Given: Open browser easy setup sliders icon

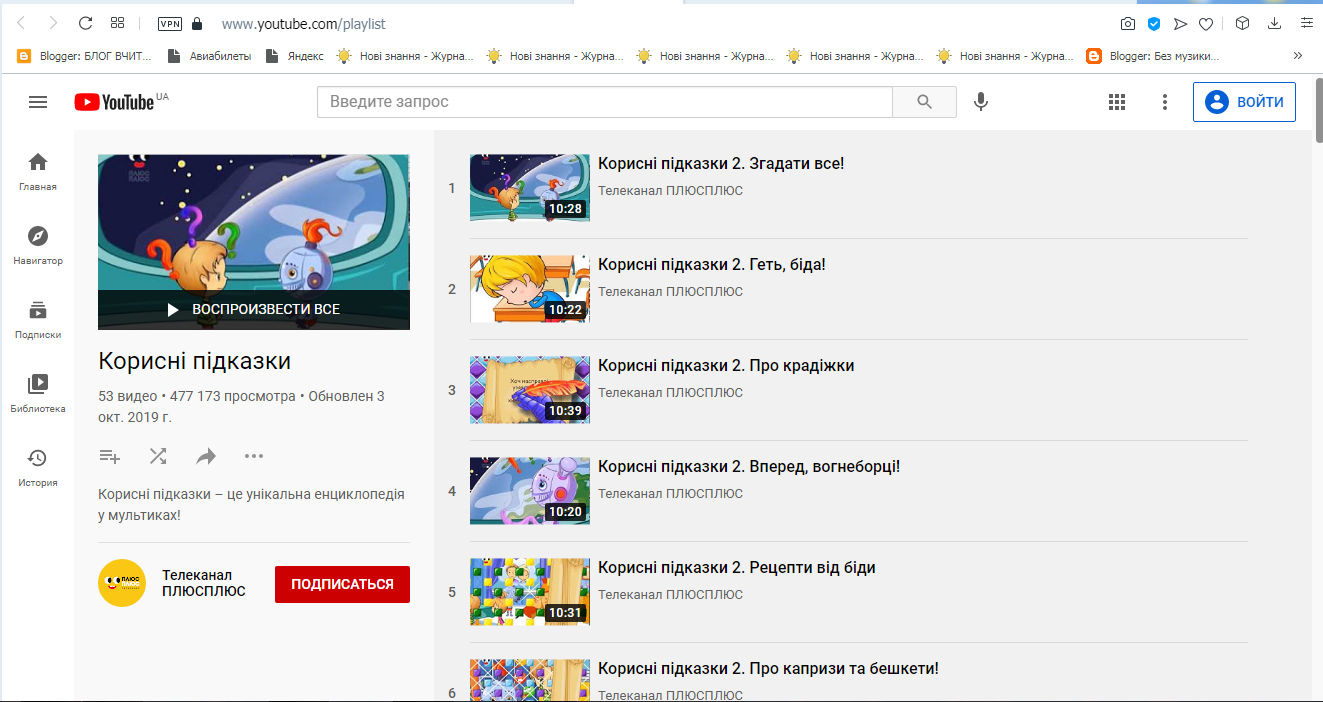Looking at the screenshot, I should (1305, 23).
